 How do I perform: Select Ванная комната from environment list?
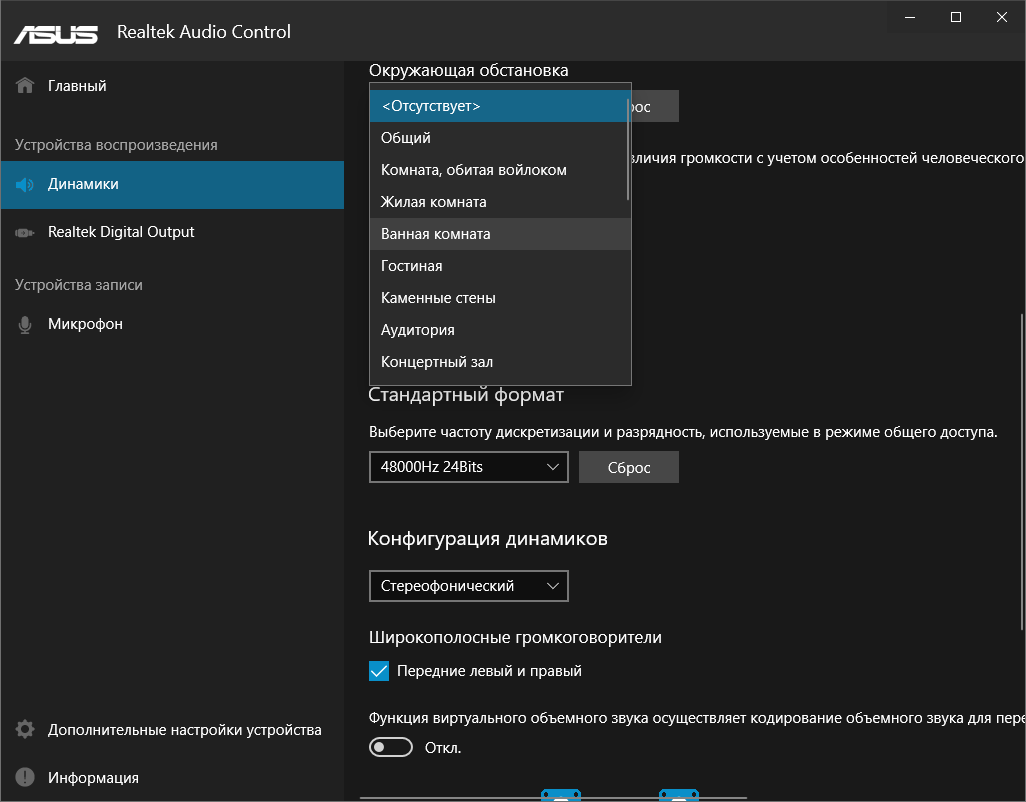click(436, 234)
